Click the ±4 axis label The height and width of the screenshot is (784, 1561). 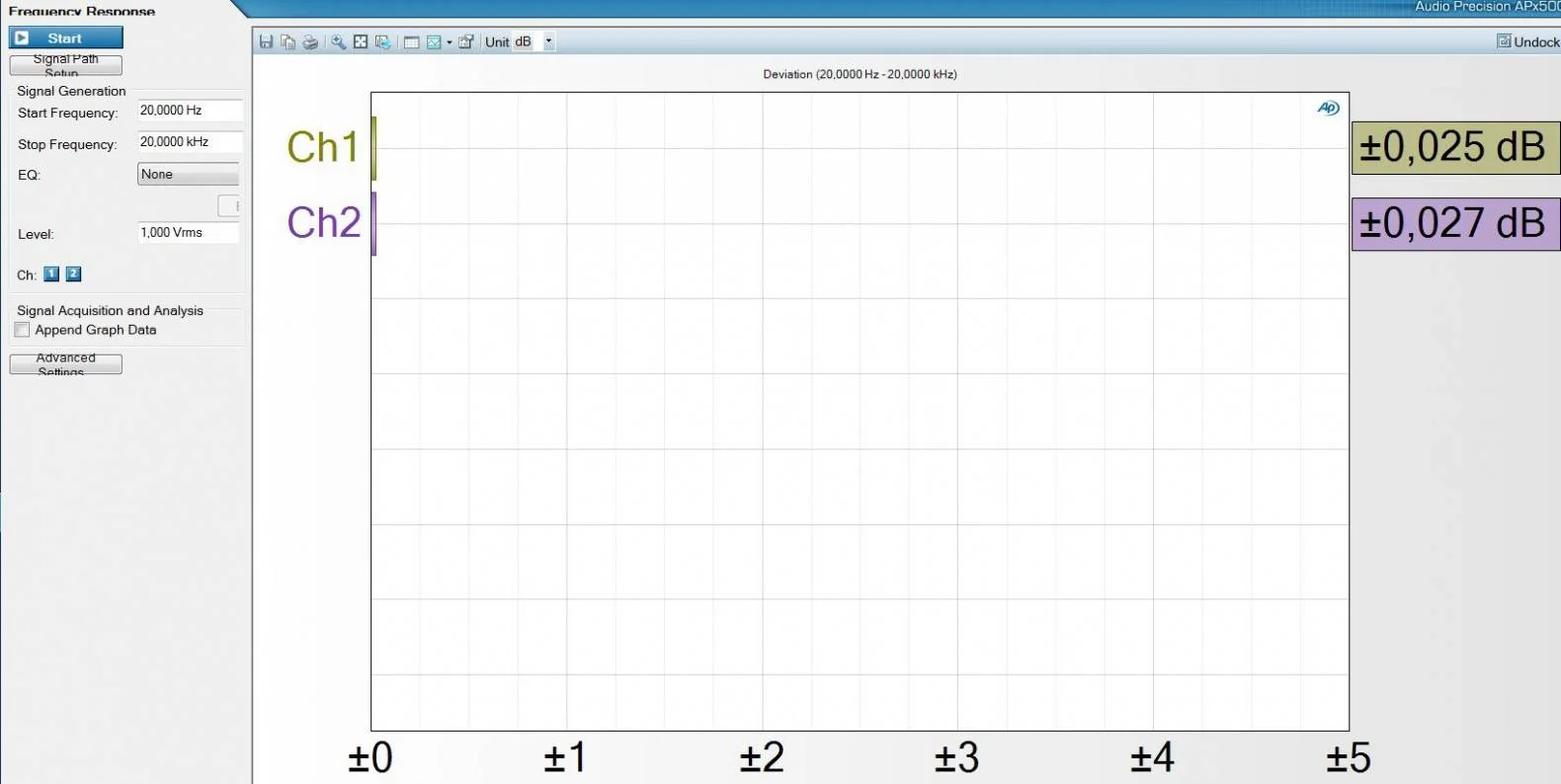coord(1153,758)
